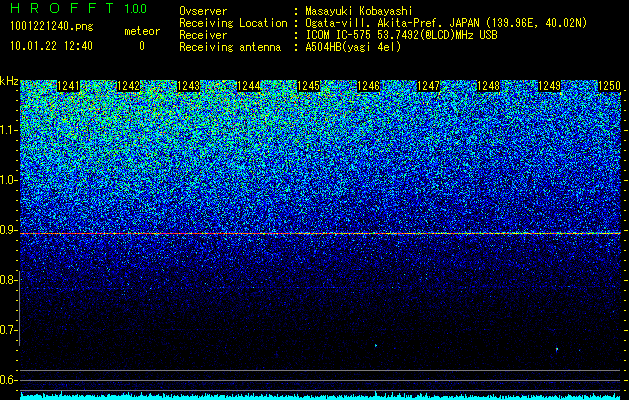The height and width of the screenshot is (400, 629).
Task: Click the Receiving Location field label
Action: (x=233, y=23)
